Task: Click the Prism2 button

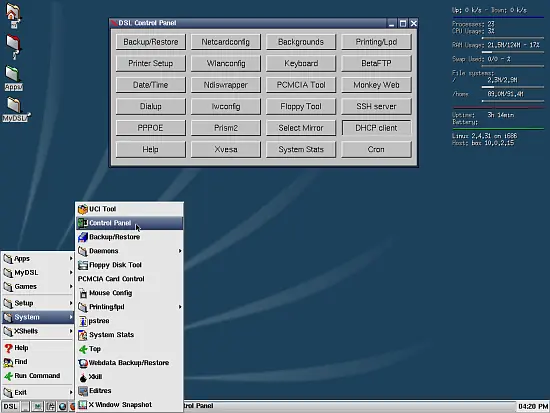Action: tap(226, 128)
